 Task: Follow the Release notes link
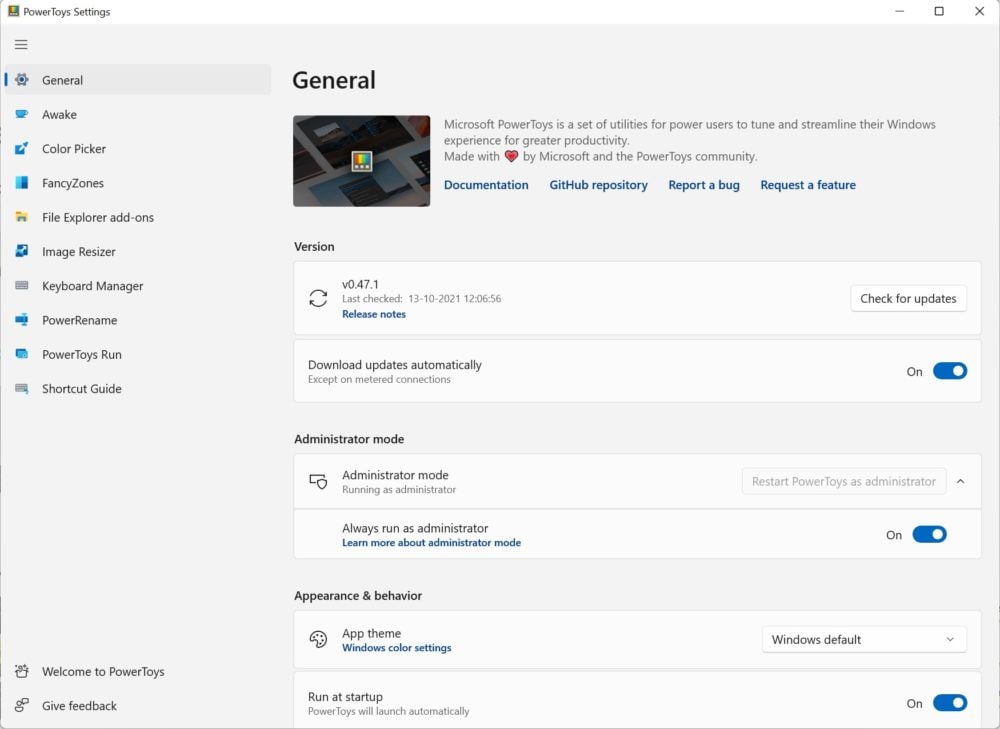(374, 314)
